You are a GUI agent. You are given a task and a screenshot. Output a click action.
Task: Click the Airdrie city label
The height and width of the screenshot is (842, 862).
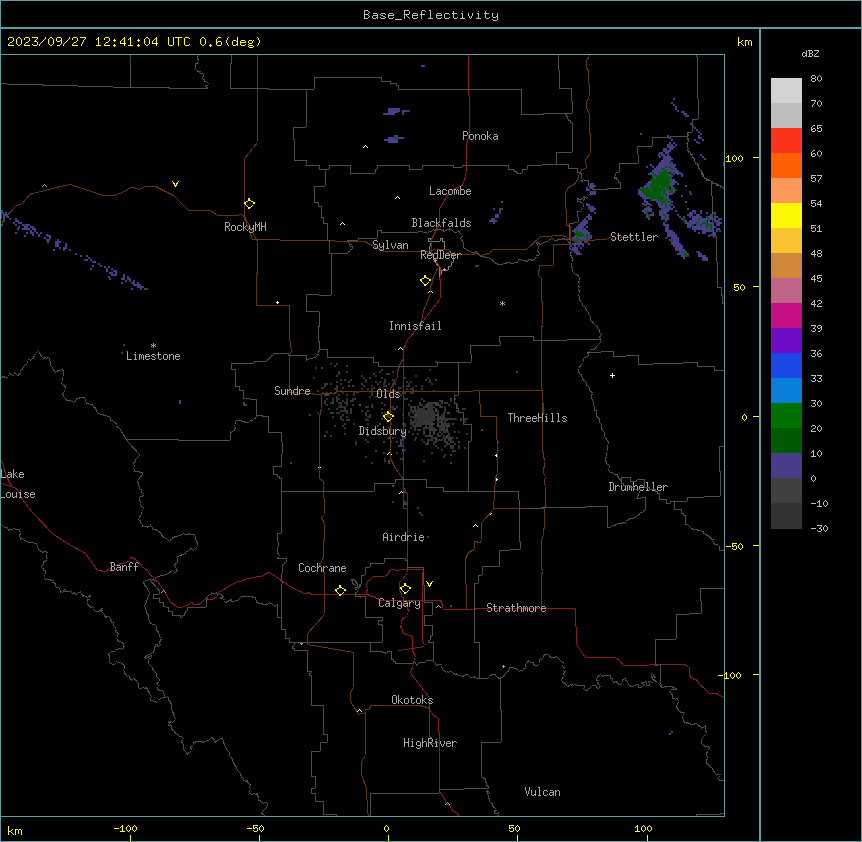pyautogui.click(x=403, y=537)
